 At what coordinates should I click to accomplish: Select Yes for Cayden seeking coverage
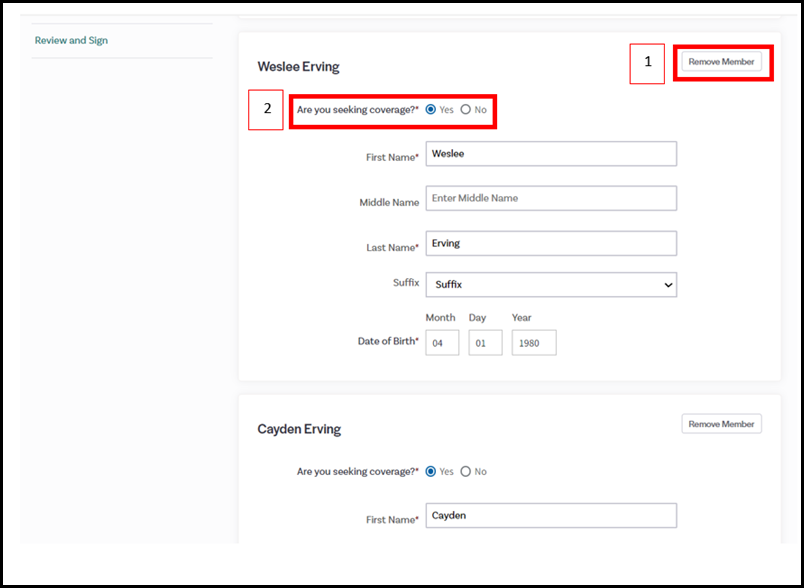click(x=431, y=472)
